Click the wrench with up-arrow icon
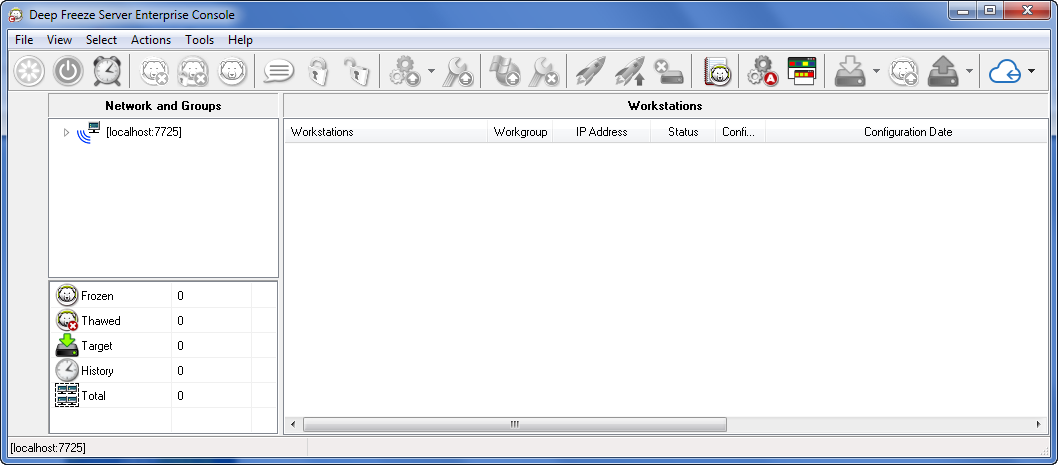The image size is (1058, 465). (457, 70)
